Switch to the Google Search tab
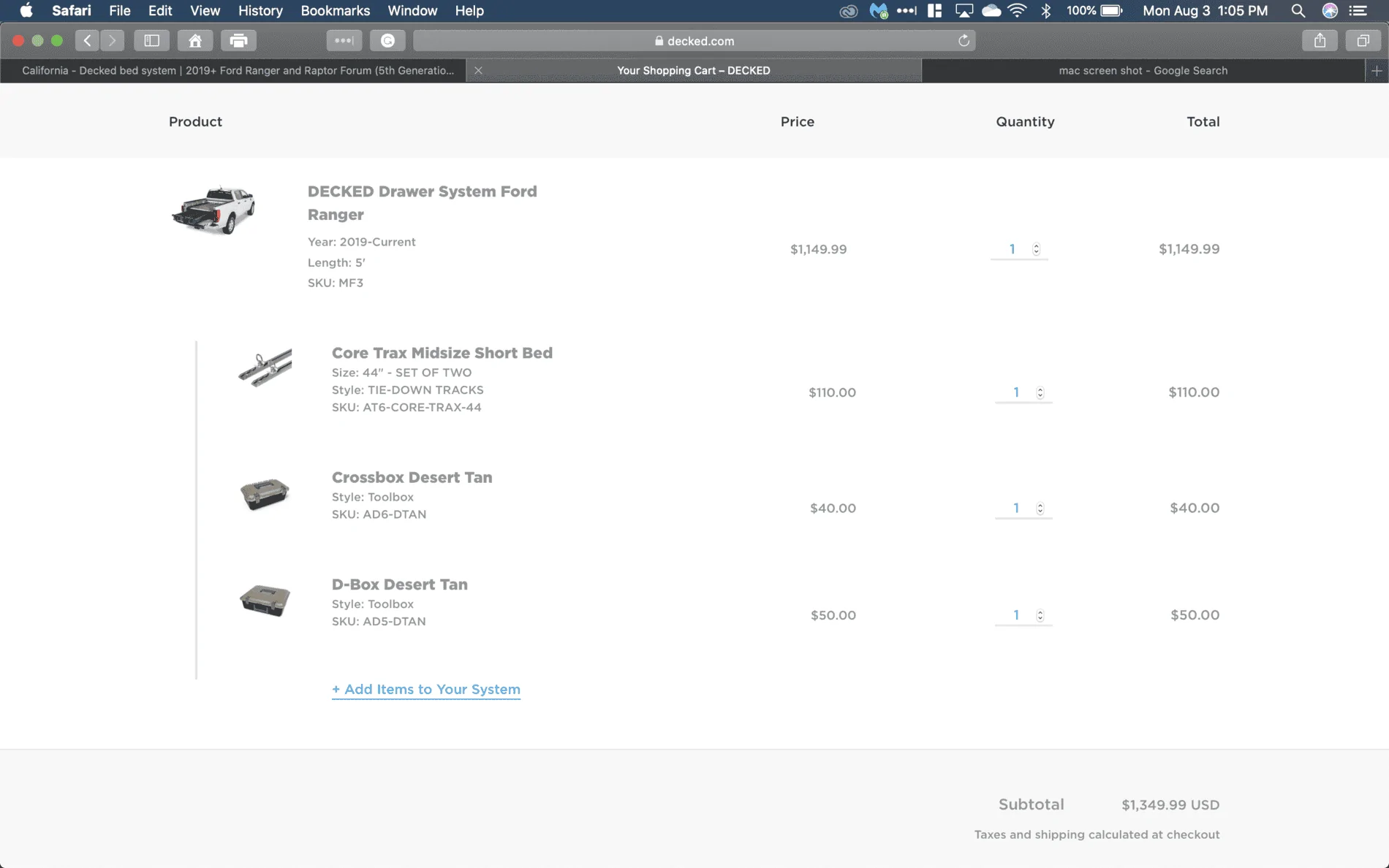Image resolution: width=1389 pixels, height=868 pixels. click(x=1143, y=71)
